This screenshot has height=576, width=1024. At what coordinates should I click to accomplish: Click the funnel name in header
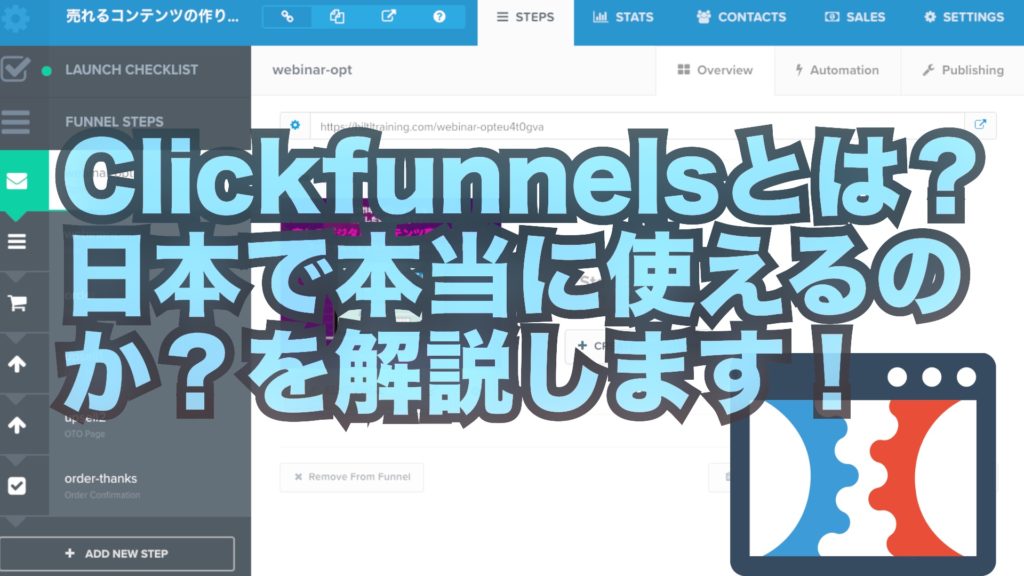[152, 16]
